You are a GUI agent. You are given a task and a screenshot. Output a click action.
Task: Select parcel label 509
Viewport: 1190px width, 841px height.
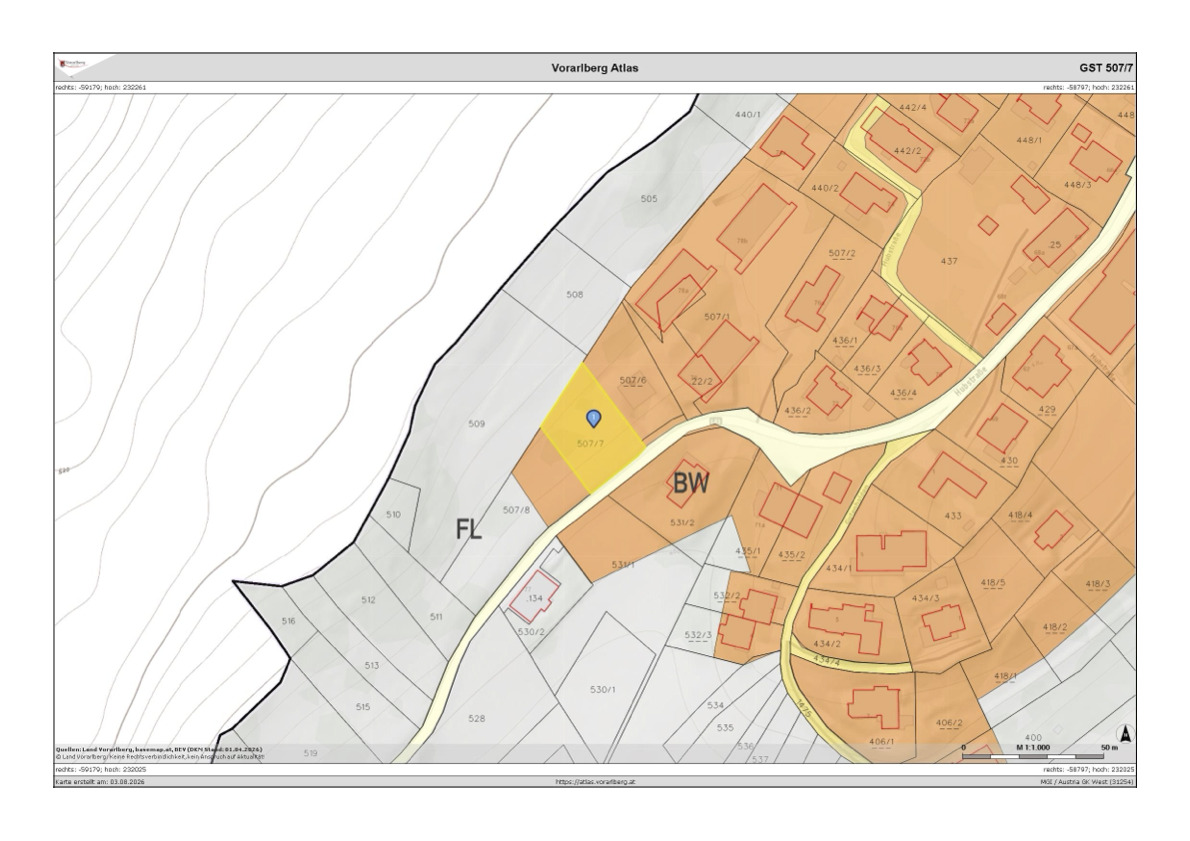click(x=476, y=424)
